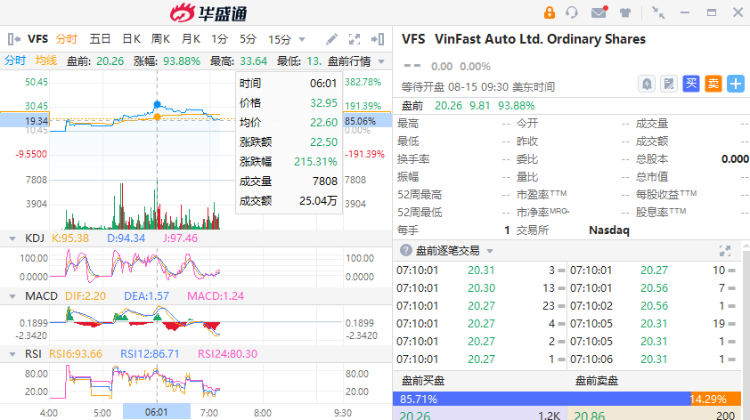Click the 华盛通 logo
The height and width of the screenshot is (420, 750).
[209, 13]
